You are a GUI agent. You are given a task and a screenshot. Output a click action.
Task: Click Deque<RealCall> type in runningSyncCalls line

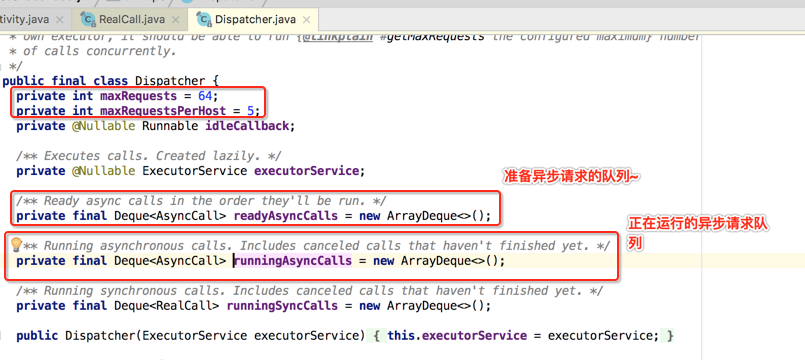(166, 306)
